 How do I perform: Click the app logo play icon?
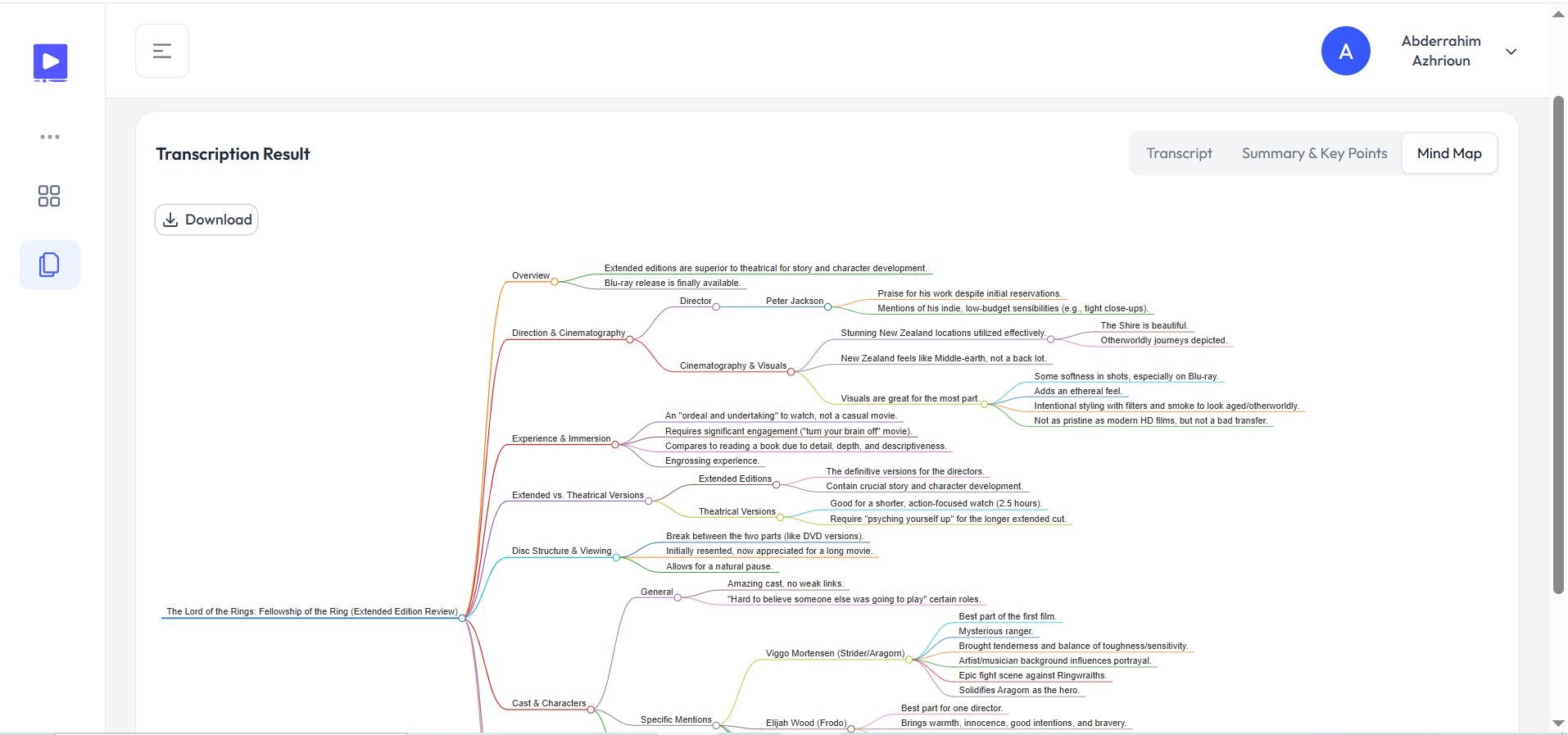[x=50, y=62]
